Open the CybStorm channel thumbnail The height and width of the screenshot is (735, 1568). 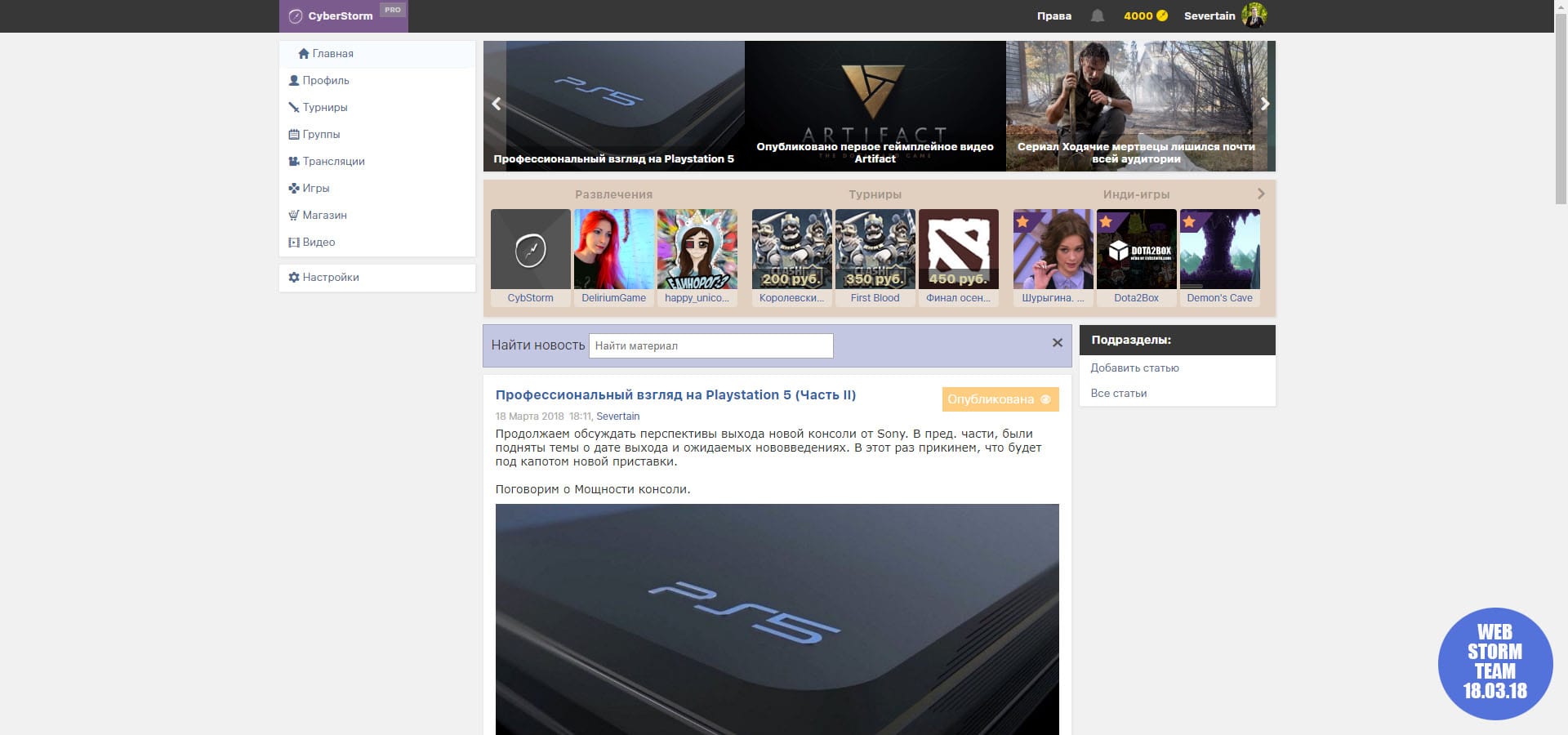click(531, 249)
